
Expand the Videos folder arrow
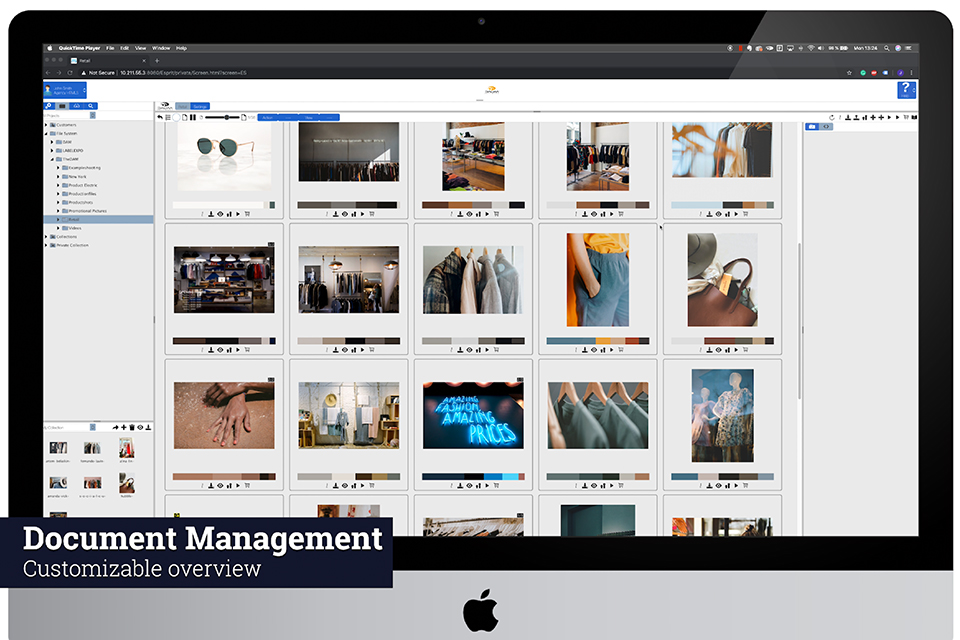[x=58, y=228]
